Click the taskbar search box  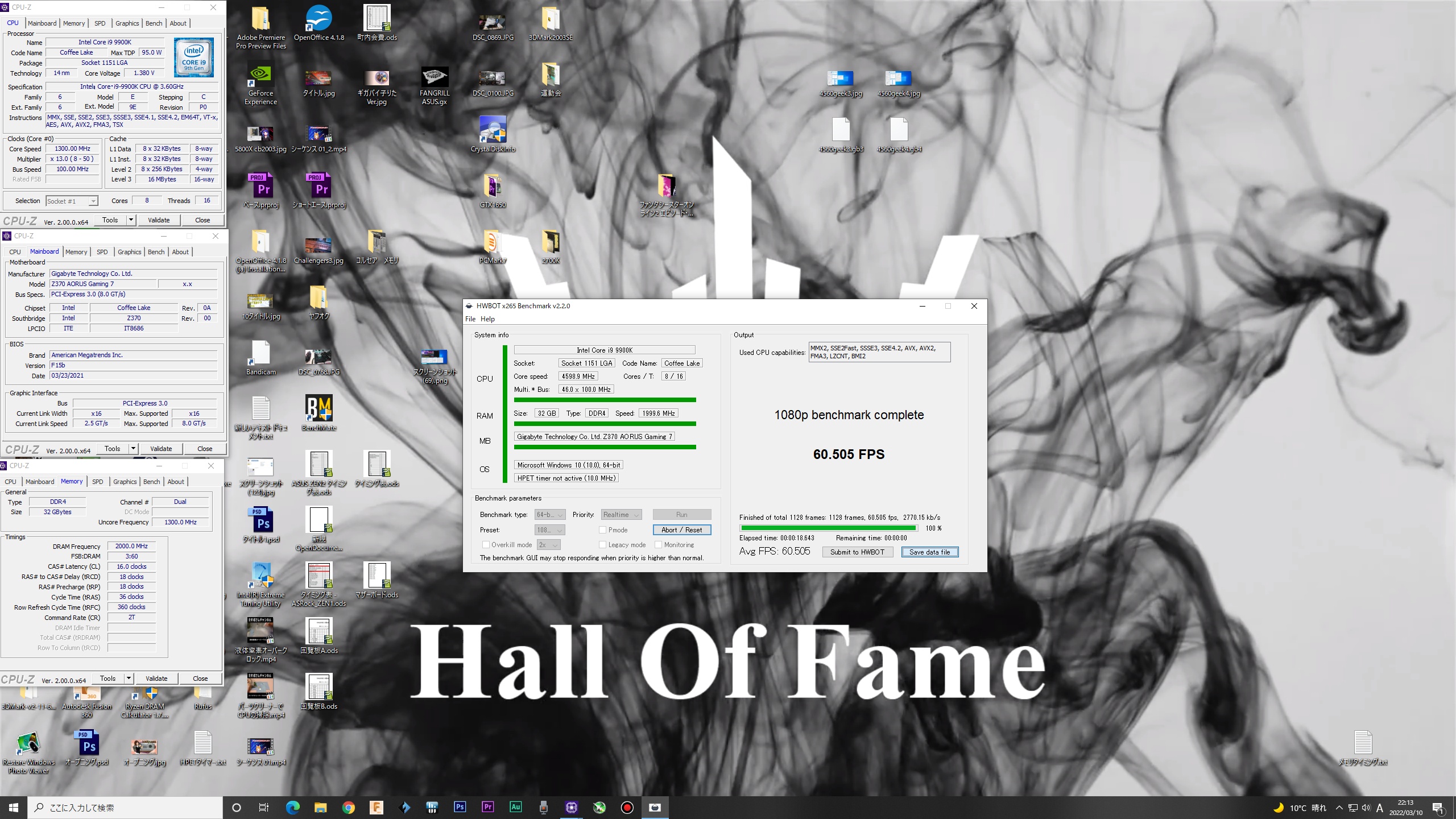125,808
